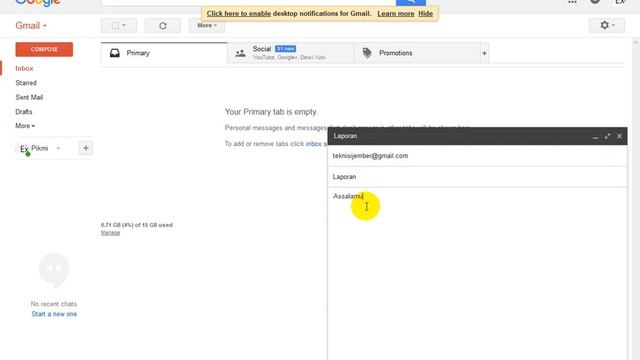Click the Google logo
This screenshot has height=360, width=640.
[38, 3]
